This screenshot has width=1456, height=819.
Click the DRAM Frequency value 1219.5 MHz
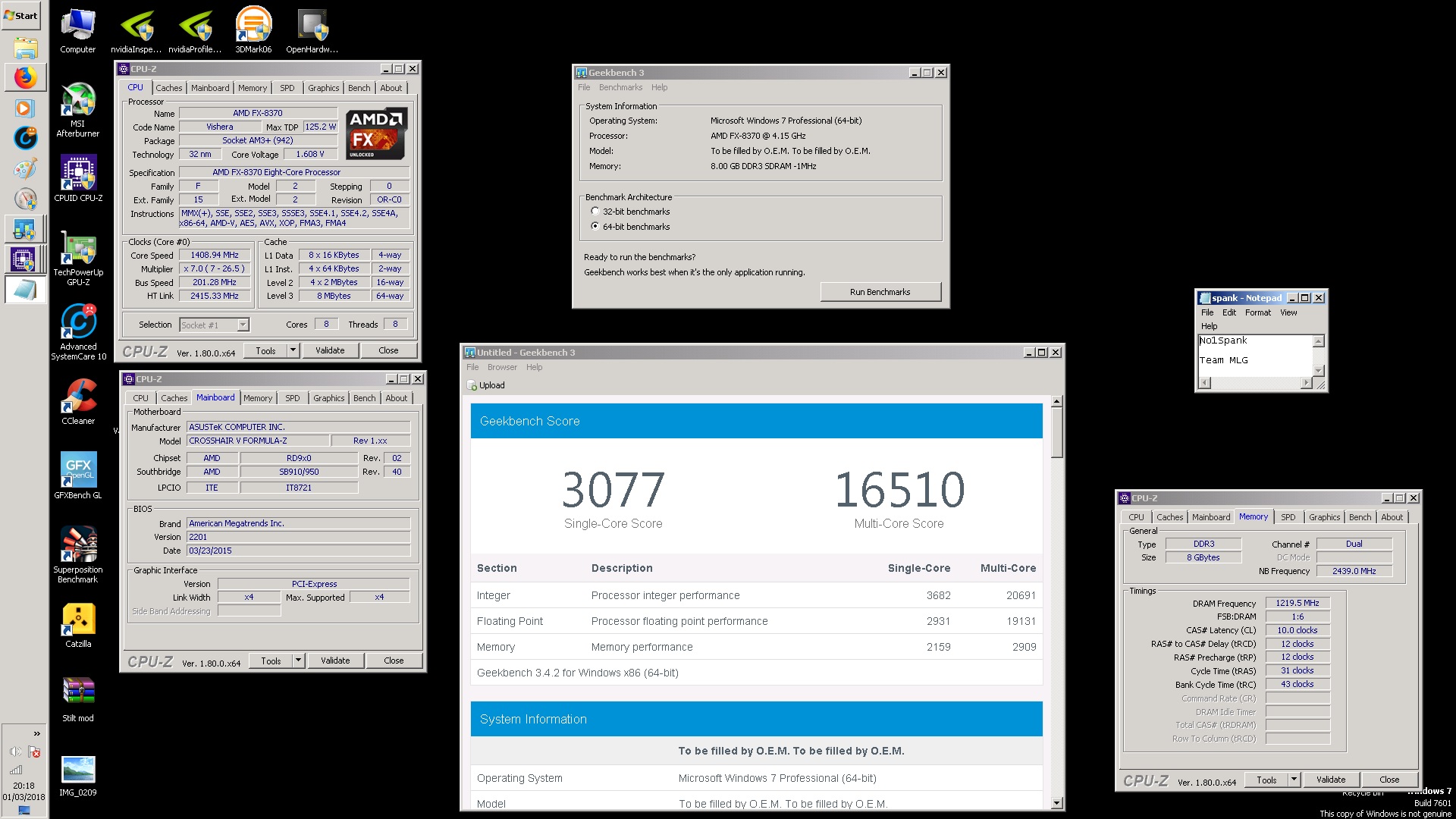point(1297,603)
